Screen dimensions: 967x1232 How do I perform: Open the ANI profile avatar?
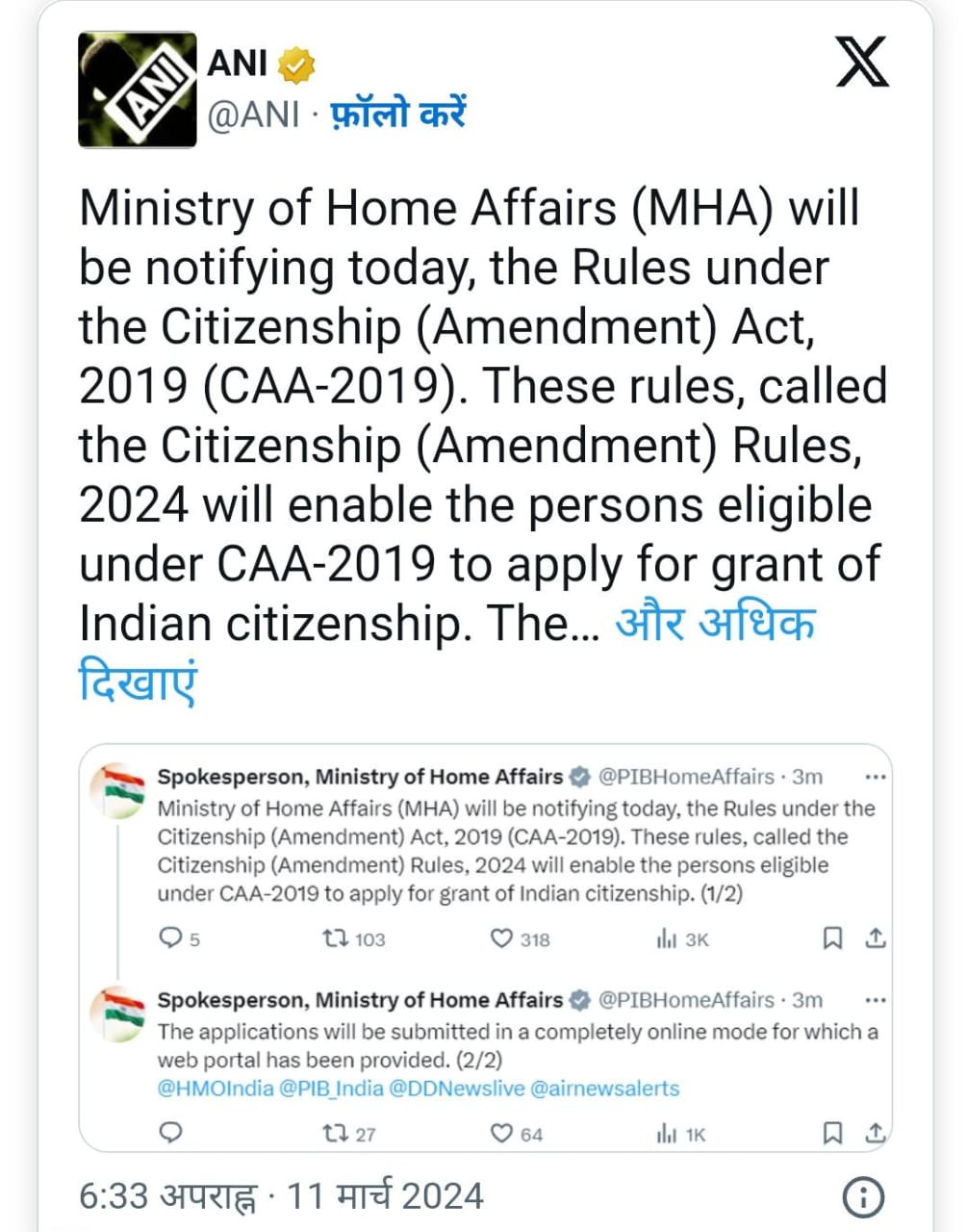137,90
